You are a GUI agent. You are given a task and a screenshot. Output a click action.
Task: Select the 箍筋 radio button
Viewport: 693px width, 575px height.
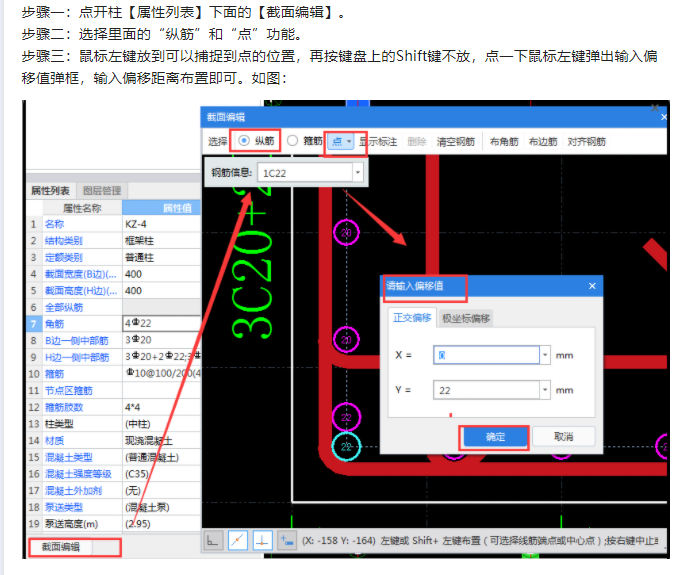coord(292,141)
